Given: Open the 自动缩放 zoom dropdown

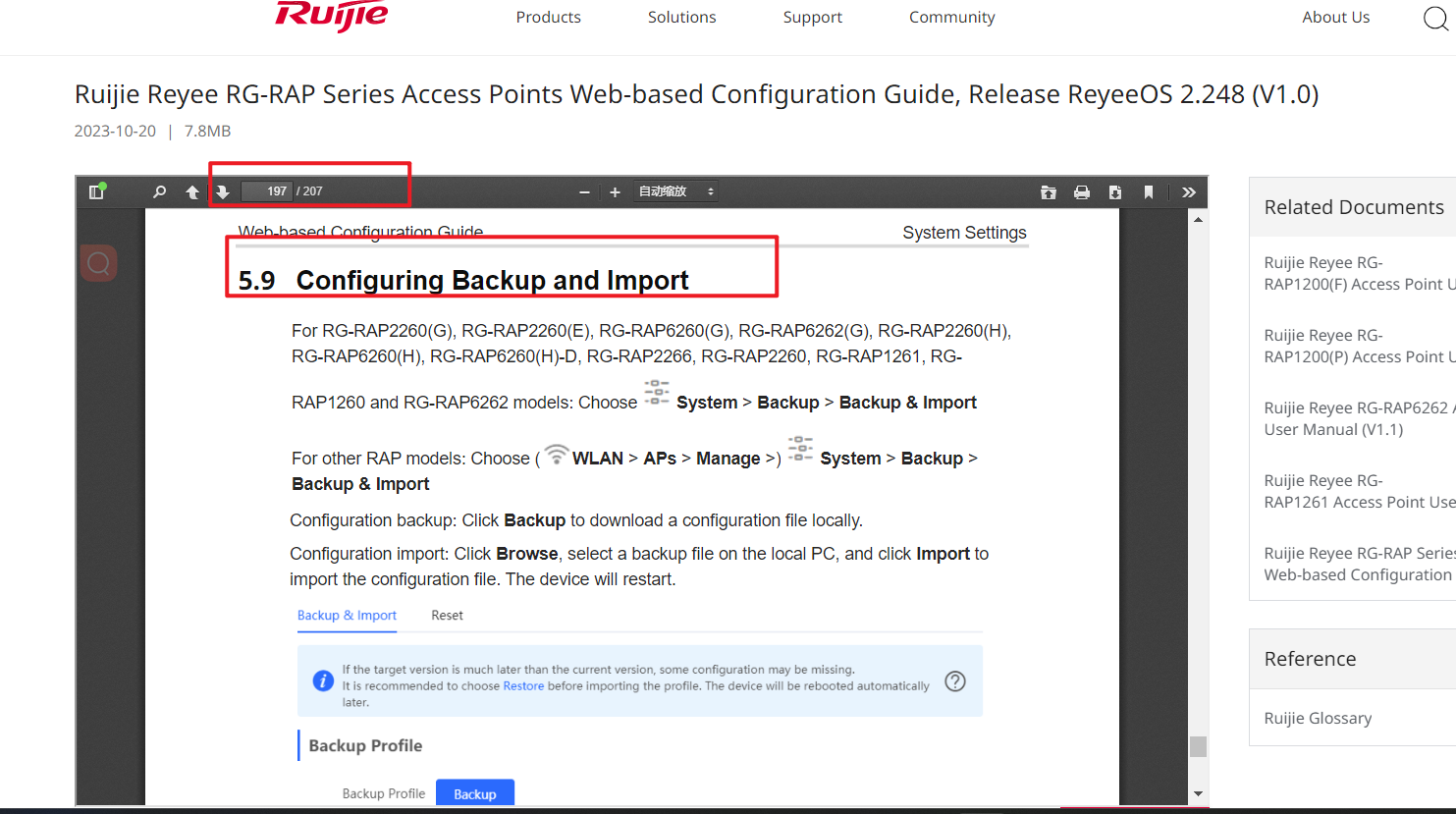Looking at the screenshot, I should tap(676, 191).
